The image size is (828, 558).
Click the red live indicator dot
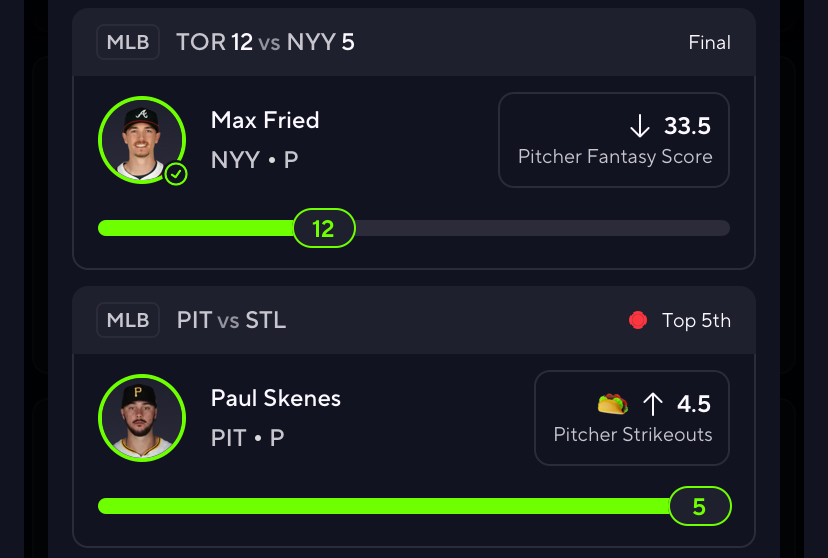pyautogui.click(x=638, y=320)
